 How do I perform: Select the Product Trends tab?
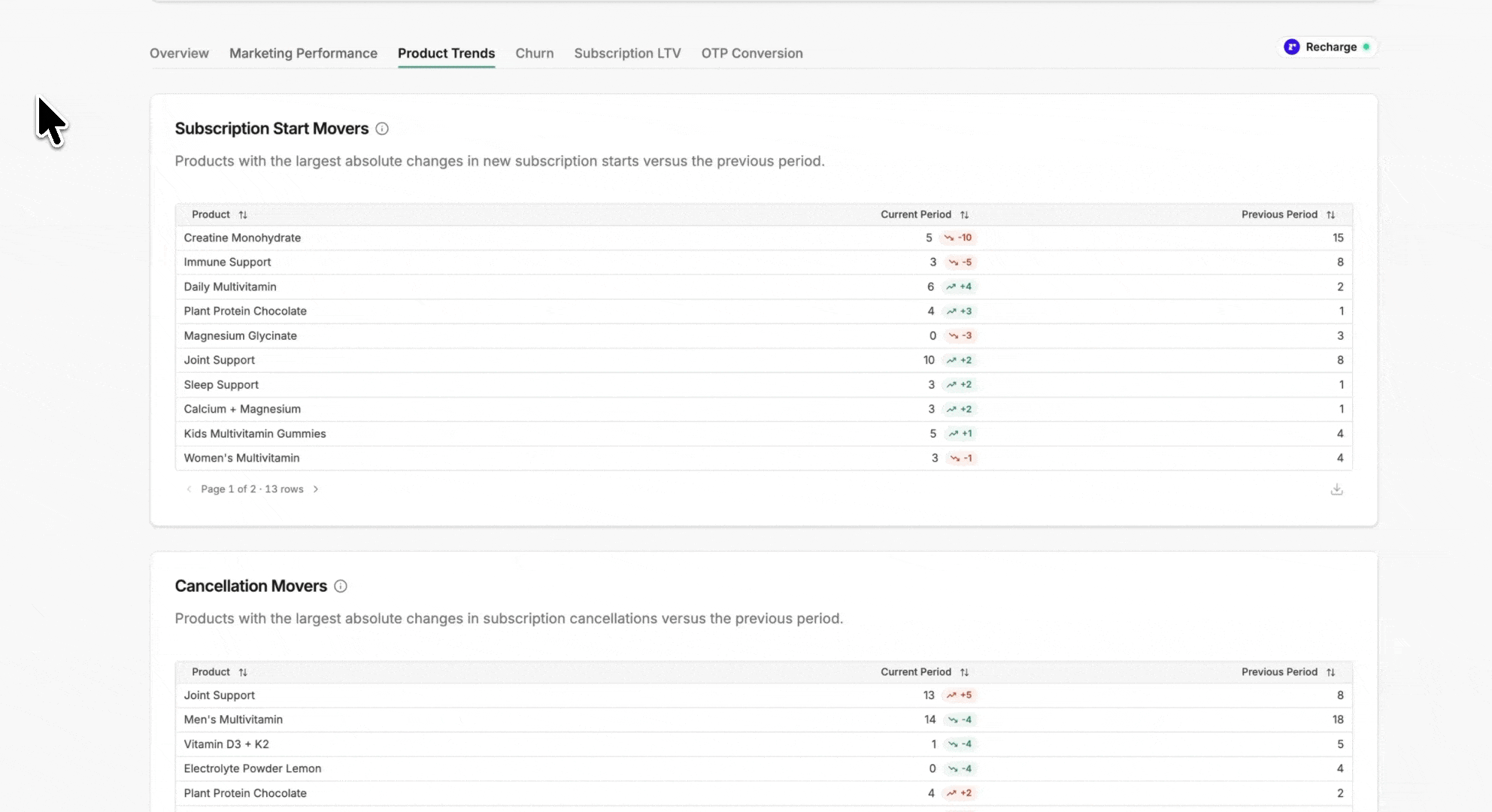(x=446, y=53)
